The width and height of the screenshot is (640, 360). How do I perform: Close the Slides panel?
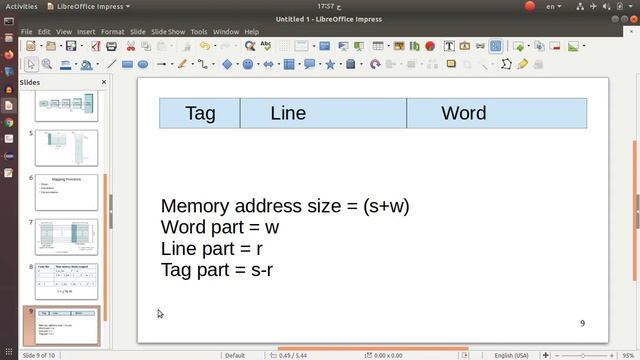(104, 82)
